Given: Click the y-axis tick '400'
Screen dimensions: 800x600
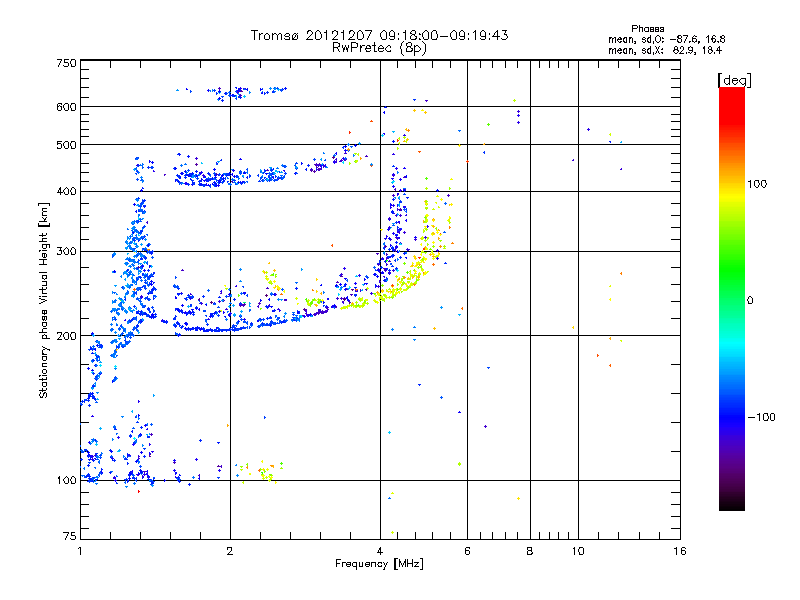Looking at the screenshot, I should 66,191.
